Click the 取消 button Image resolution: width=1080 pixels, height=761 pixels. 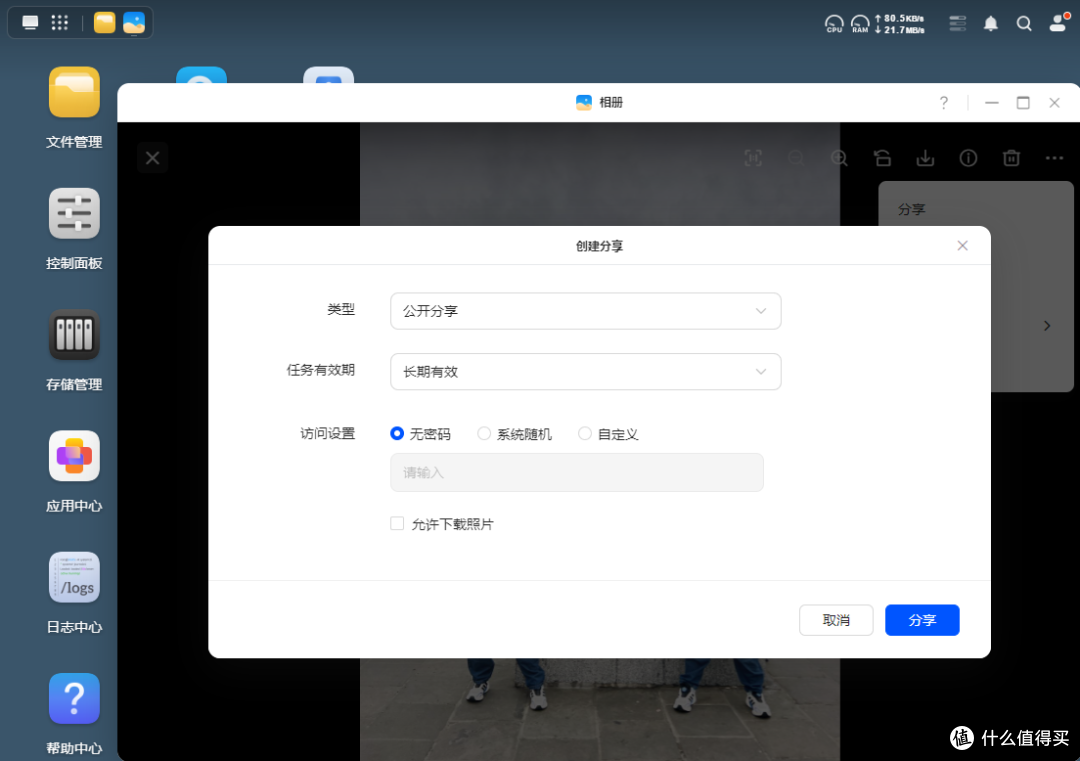(x=836, y=620)
